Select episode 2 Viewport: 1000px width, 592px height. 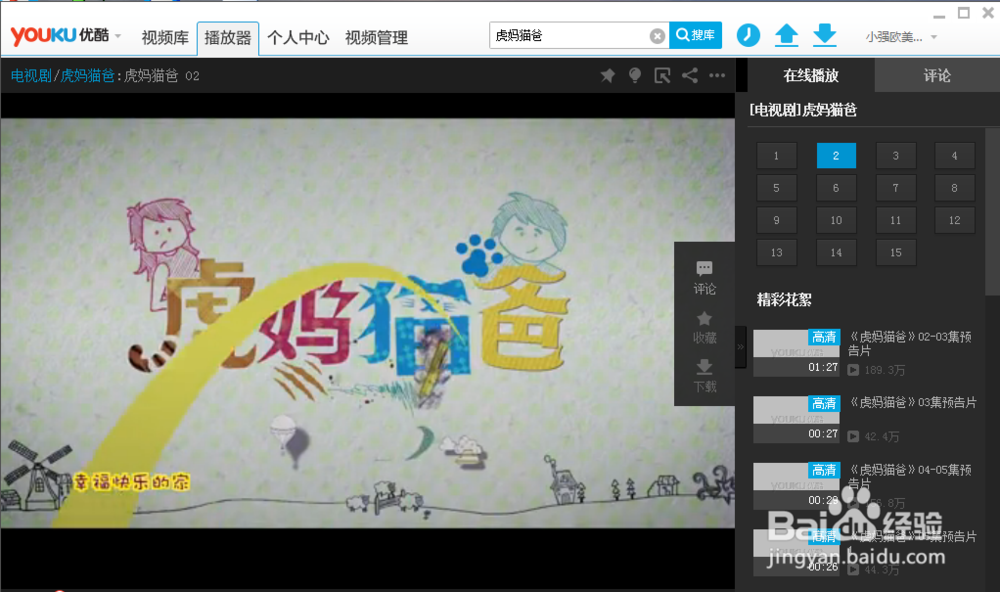pos(836,156)
